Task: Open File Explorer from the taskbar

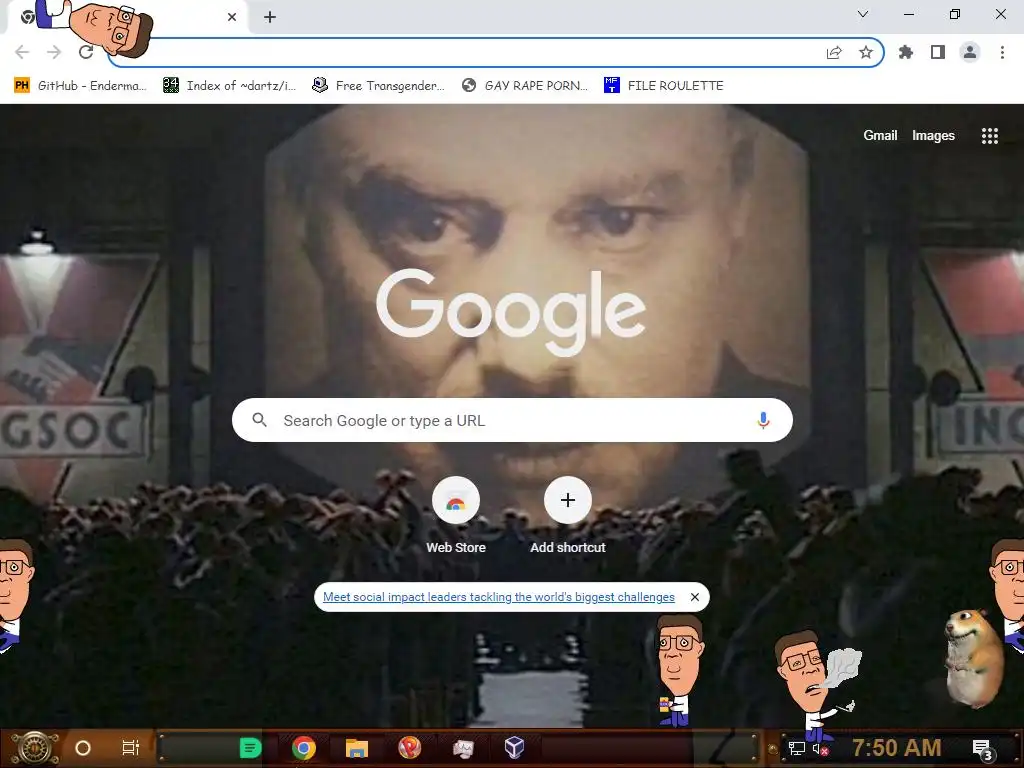Action: (x=357, y=748)
